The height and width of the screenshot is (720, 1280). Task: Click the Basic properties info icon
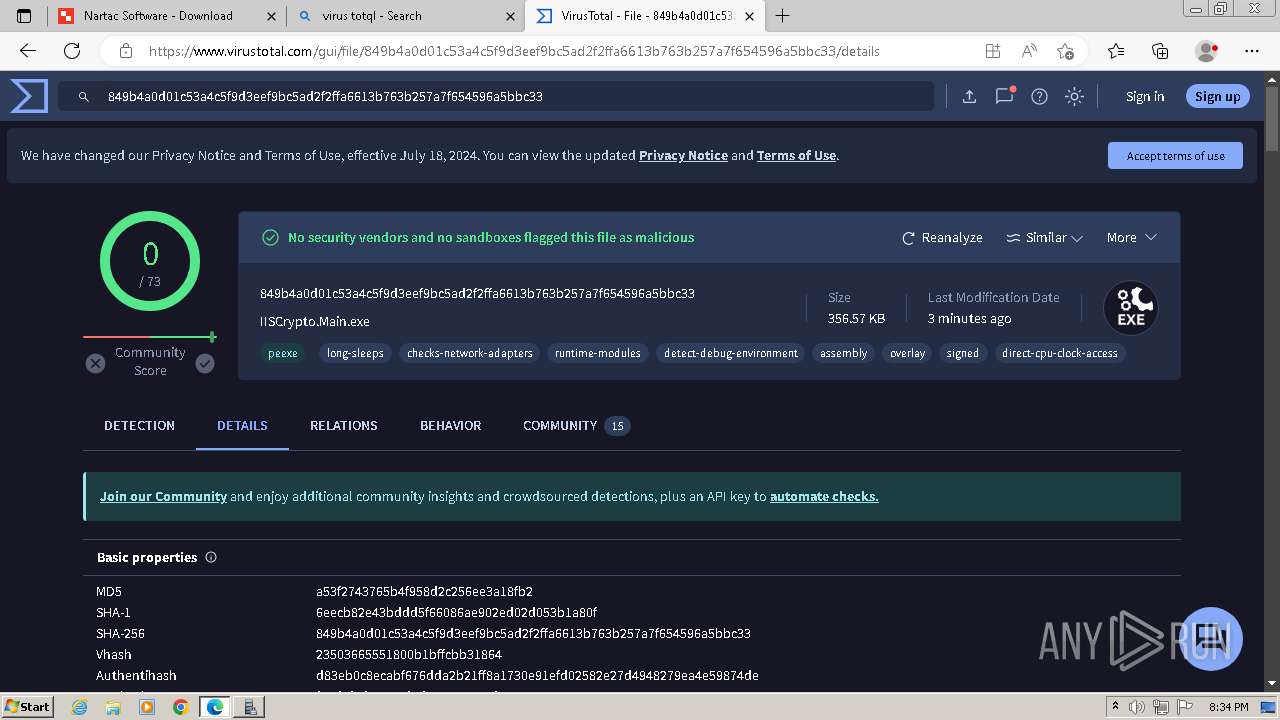pyautogui.click(x=211, y=557)
